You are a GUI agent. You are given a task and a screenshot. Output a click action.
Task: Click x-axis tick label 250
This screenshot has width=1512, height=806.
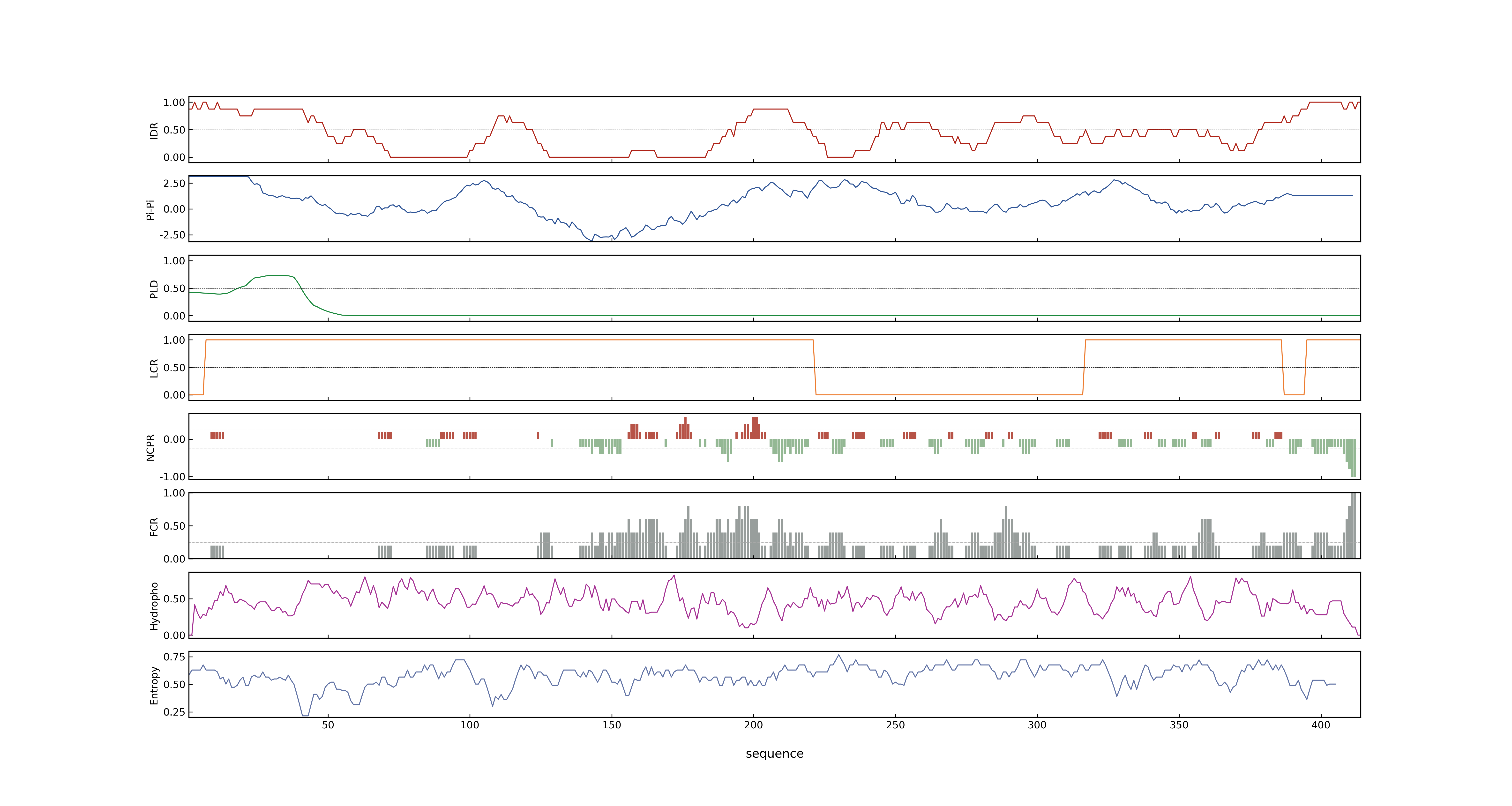[895, 725]
